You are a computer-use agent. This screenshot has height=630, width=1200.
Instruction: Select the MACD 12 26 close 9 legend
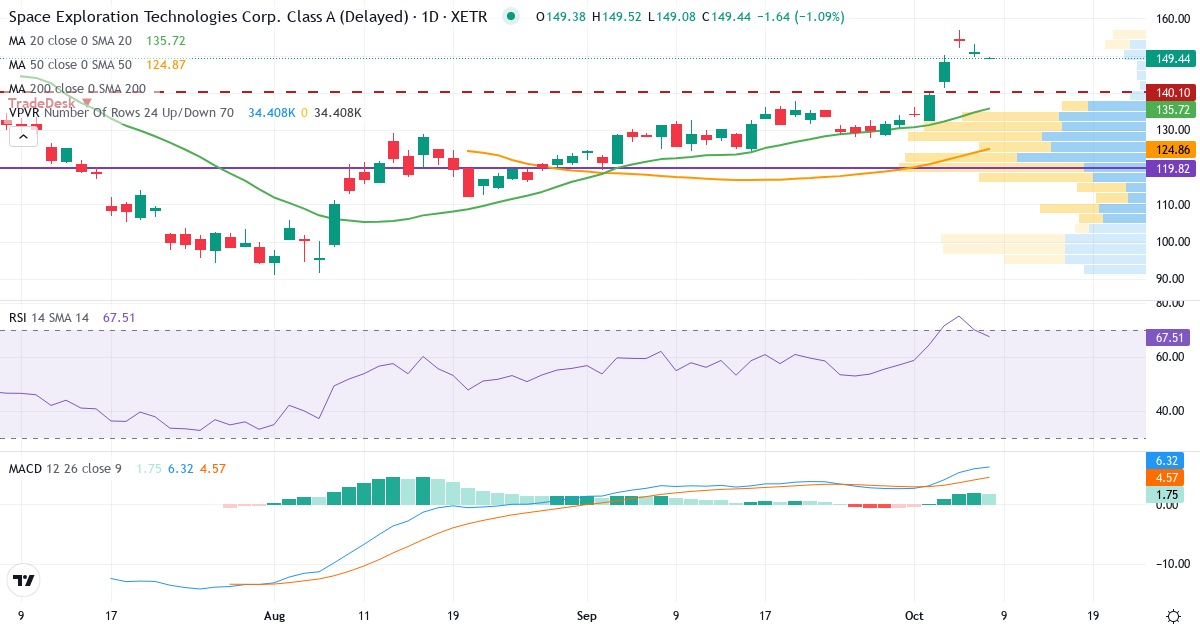pyautogui.click(x=65, y=468)
